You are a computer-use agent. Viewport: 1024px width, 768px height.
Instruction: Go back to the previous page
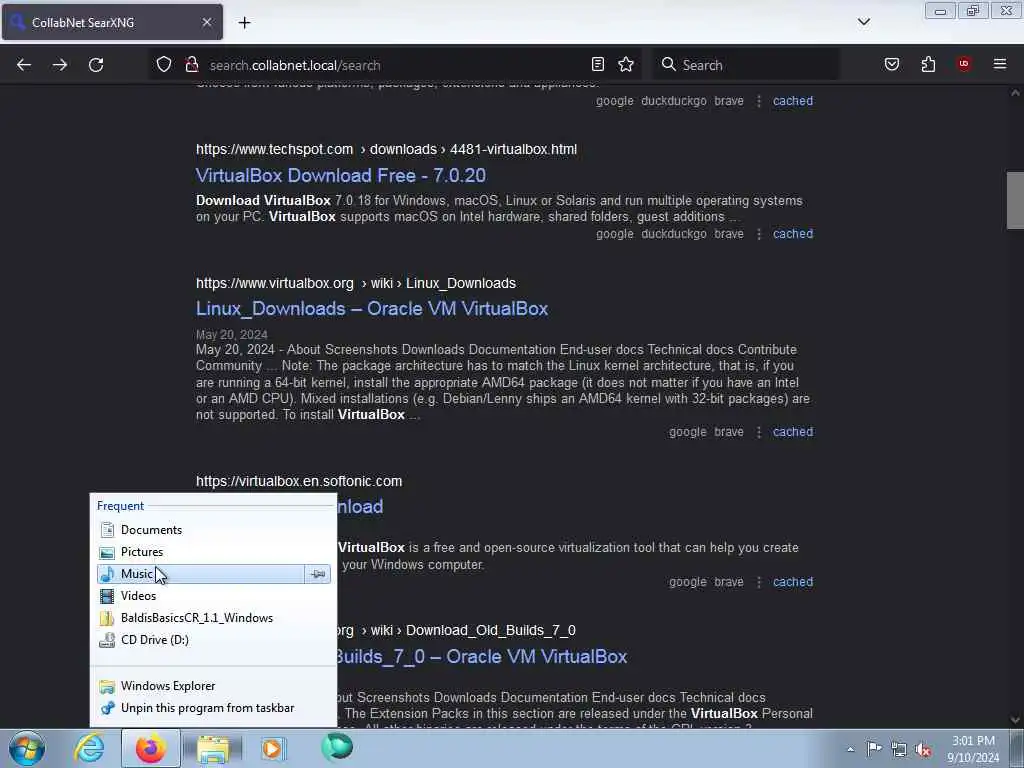click(x=24, y=65)
